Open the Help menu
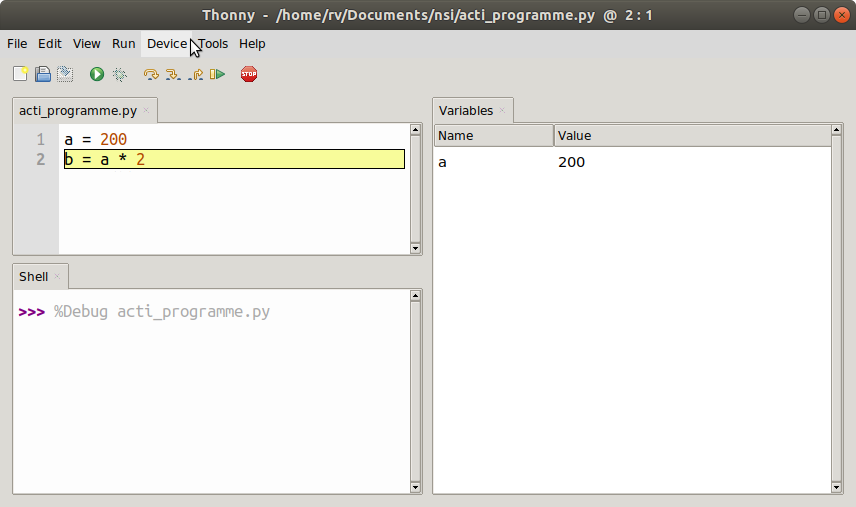Viewport: 856px width, 507px height. click(252, 44)
